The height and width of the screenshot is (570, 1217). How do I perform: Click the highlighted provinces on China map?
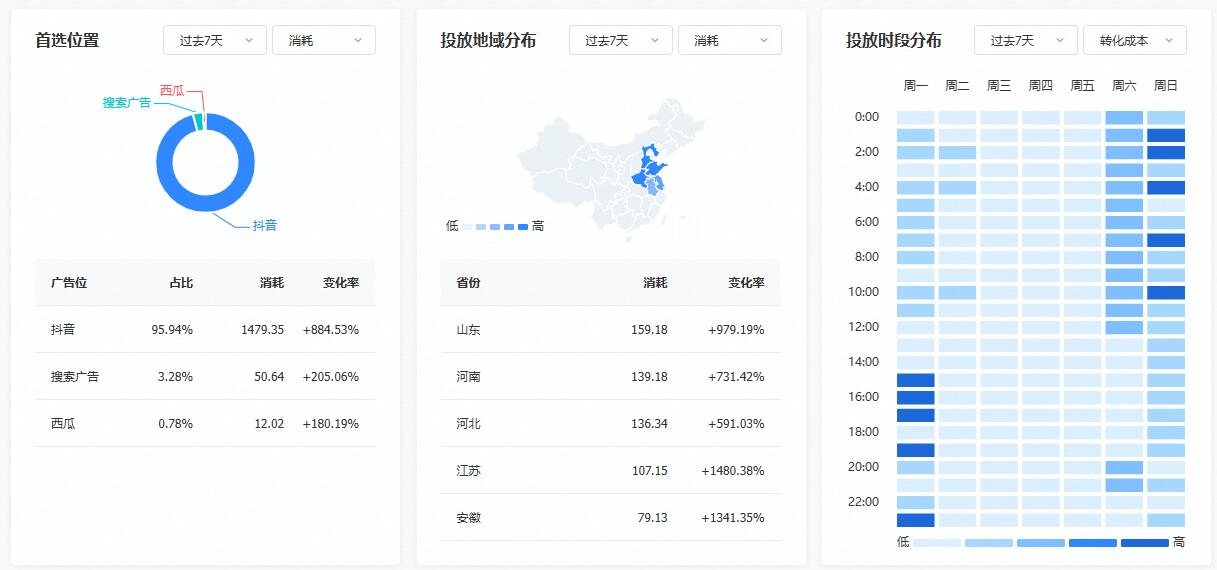point(649,172)
